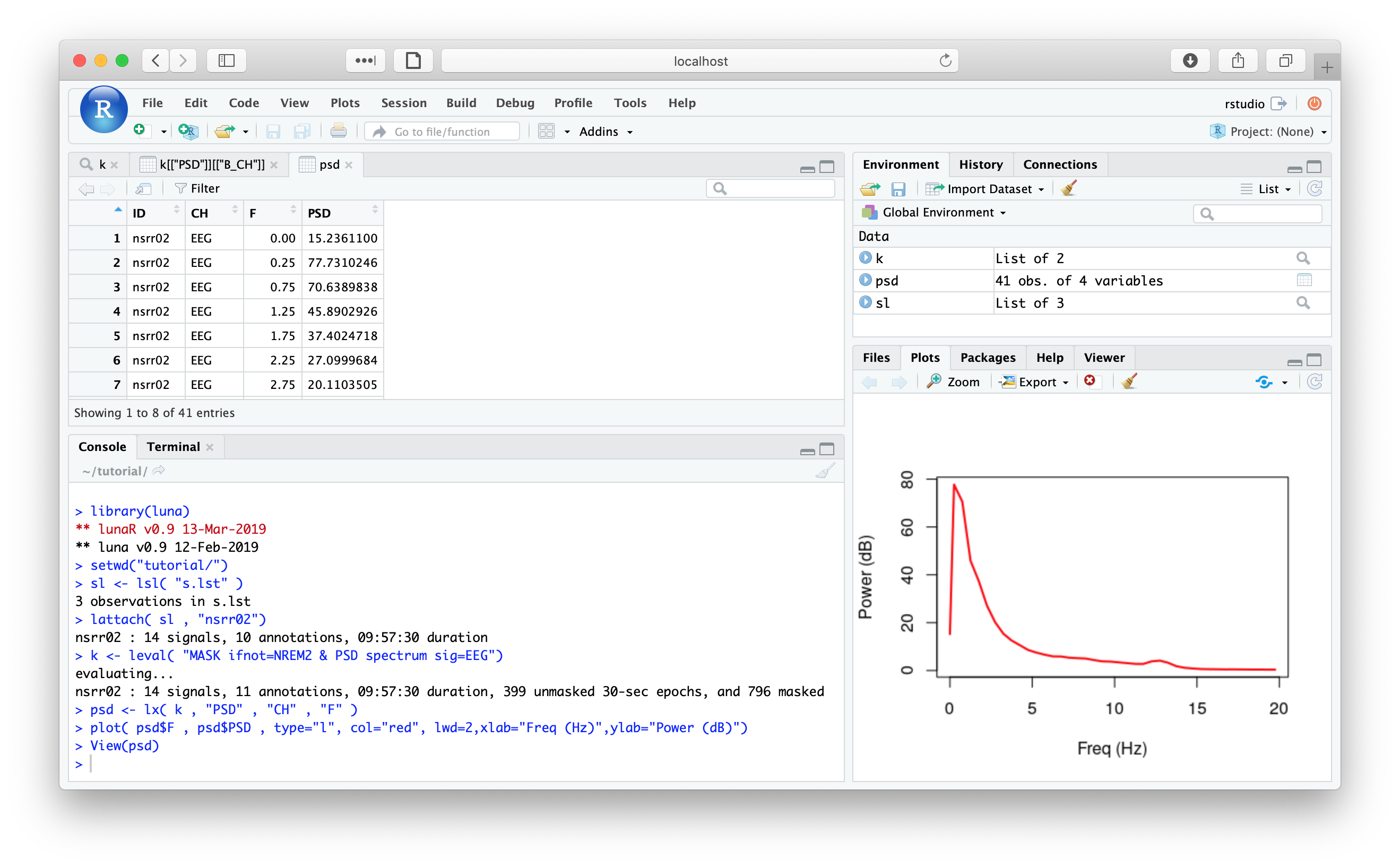Toggle sort order on PSD column header
The height and width of the screenshot is (868, 1400).
click(342, 213)
